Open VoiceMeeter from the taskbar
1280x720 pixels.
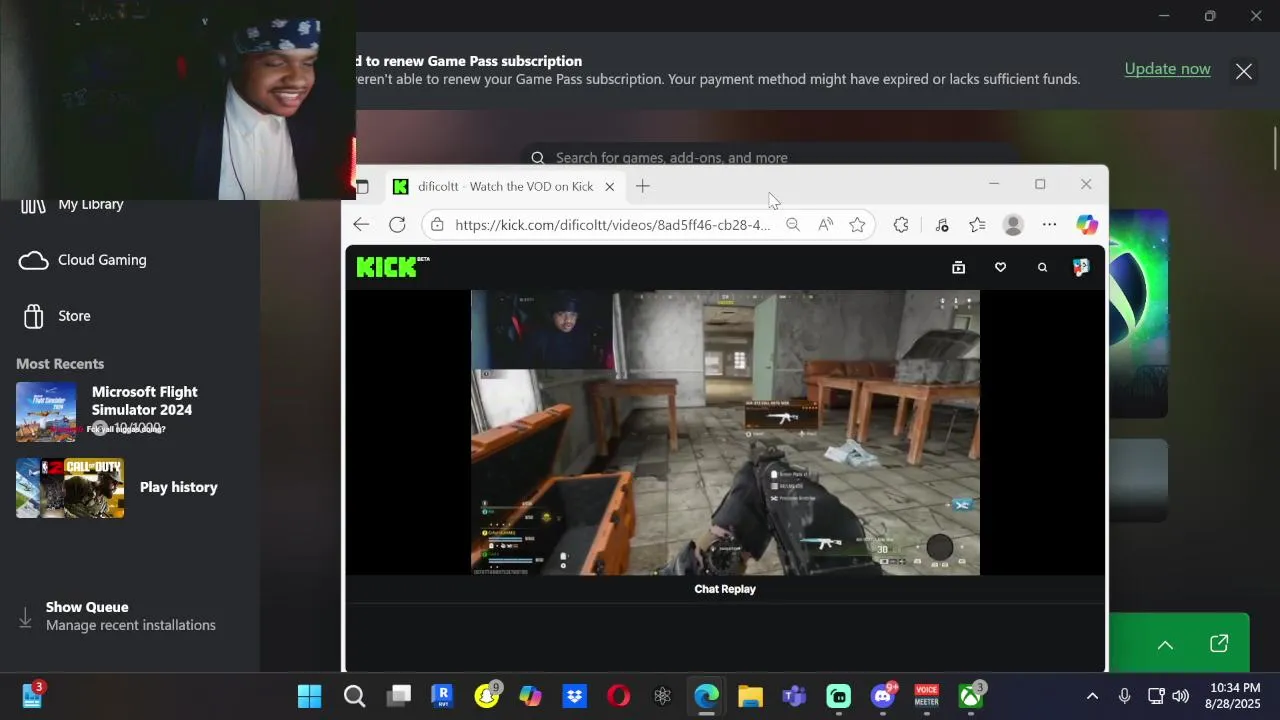point(927,696)
